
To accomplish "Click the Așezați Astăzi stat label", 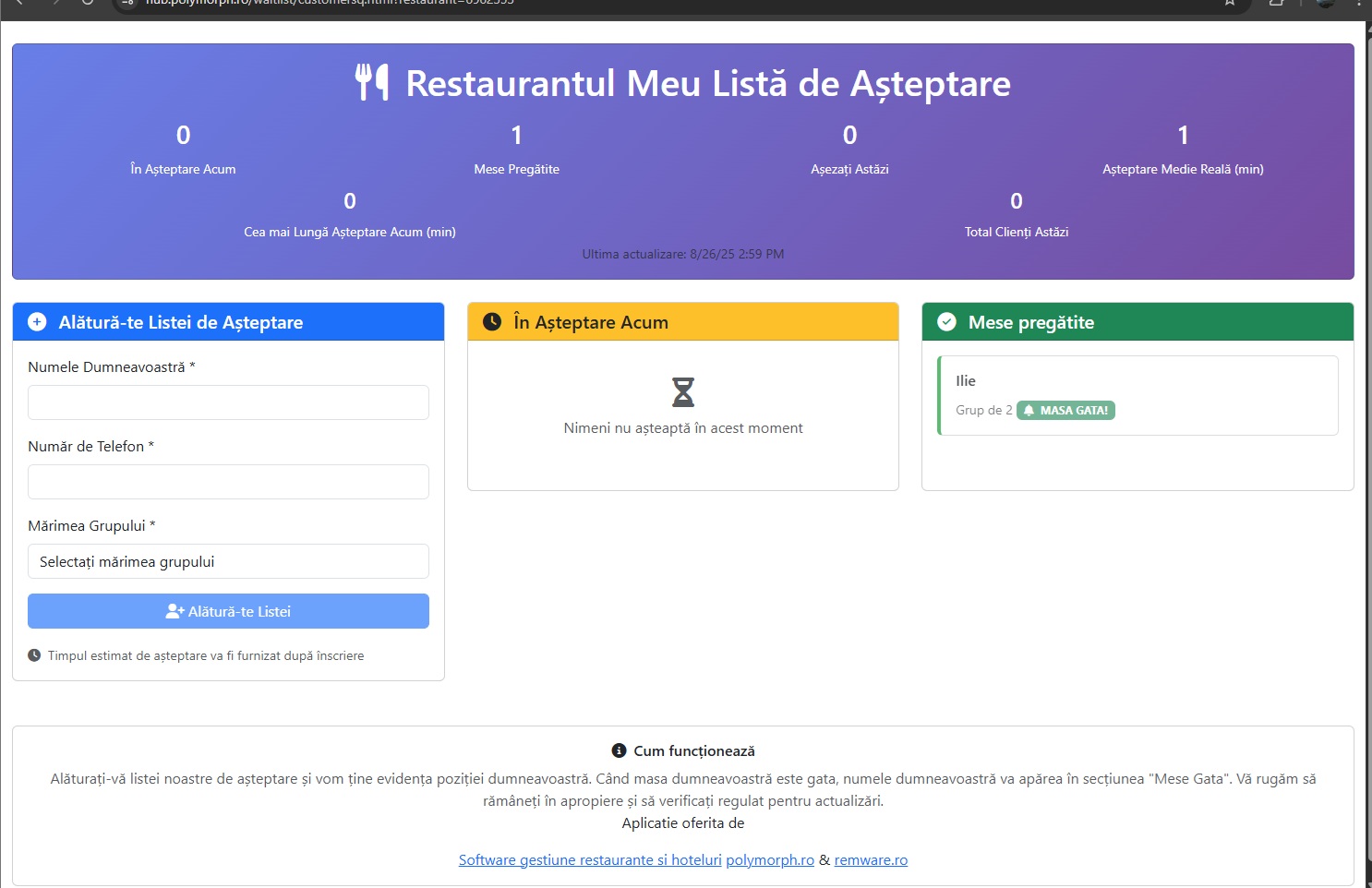I will coord(849,169).
